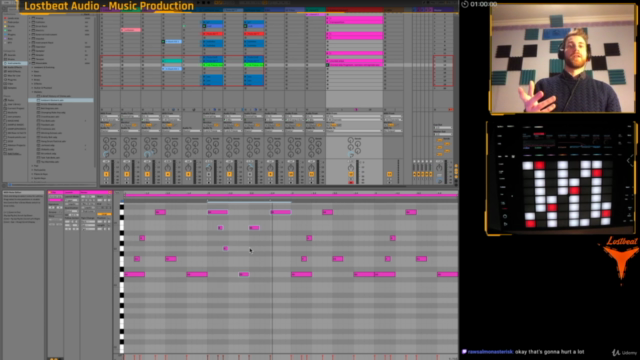Click the rawsalmonasterisk username in chat
Viewport: 640px width, 360px height.
[490, 352]
